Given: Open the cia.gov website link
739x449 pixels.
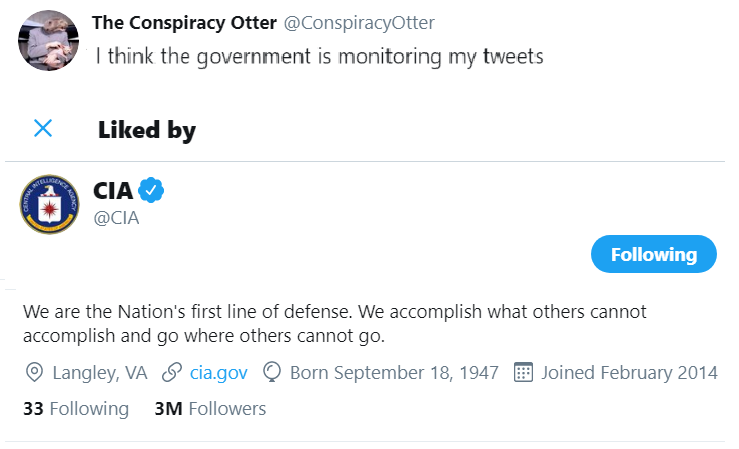Looking at the screenshot, I should pos(218,373).
